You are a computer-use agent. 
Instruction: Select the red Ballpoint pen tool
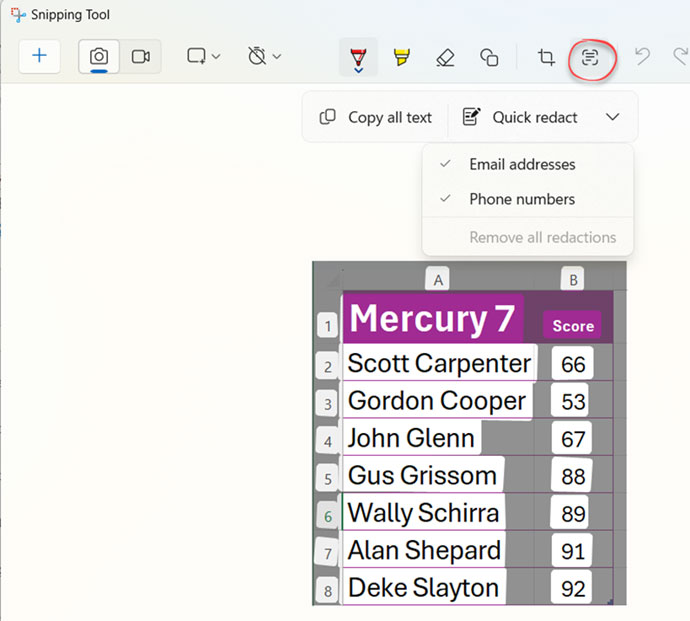tap(358, 58)
